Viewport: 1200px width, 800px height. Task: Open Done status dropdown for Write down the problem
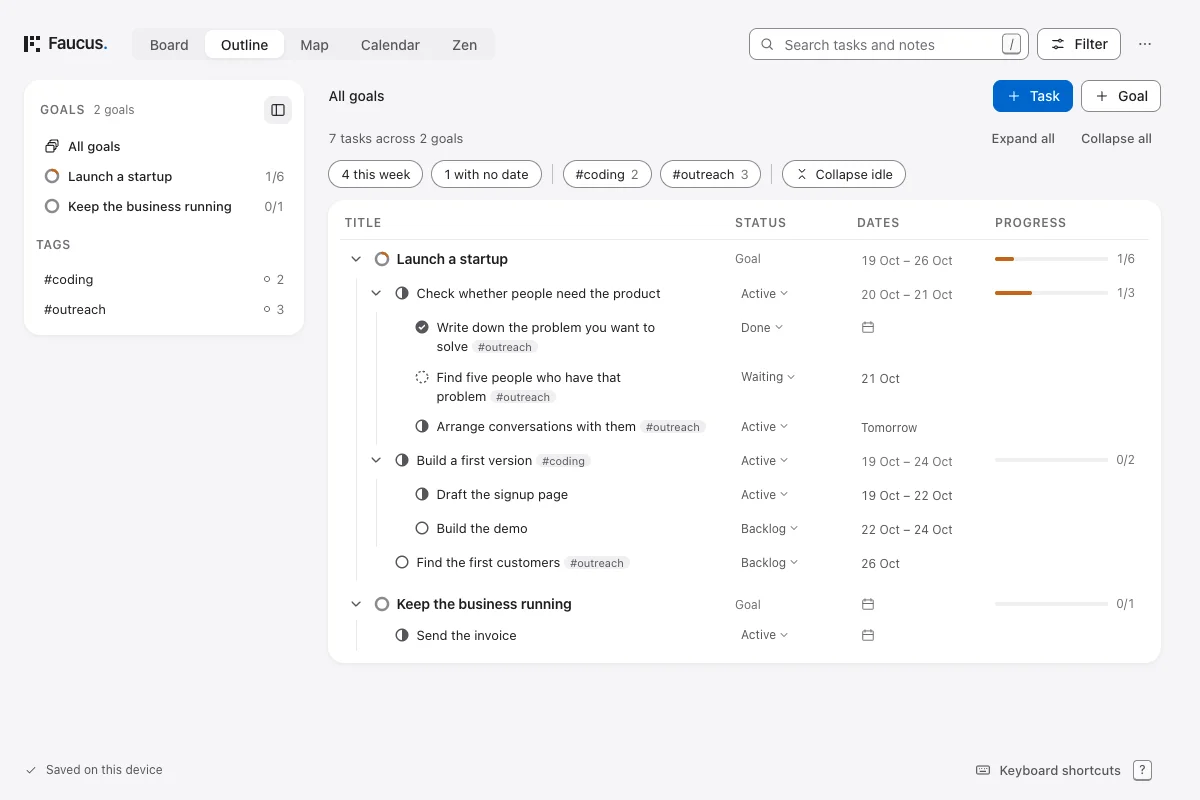tap(762, 328)
